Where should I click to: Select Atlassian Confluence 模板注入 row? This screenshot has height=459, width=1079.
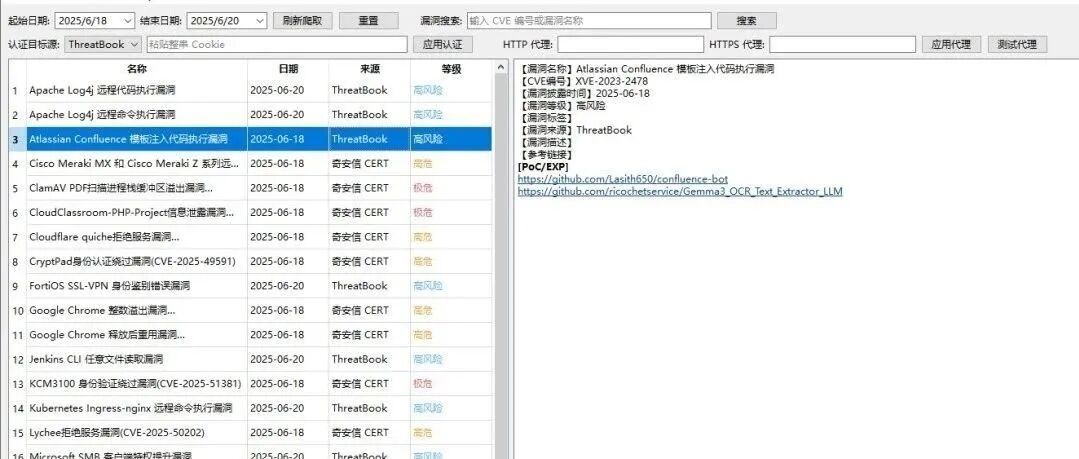tap(250, 139)
